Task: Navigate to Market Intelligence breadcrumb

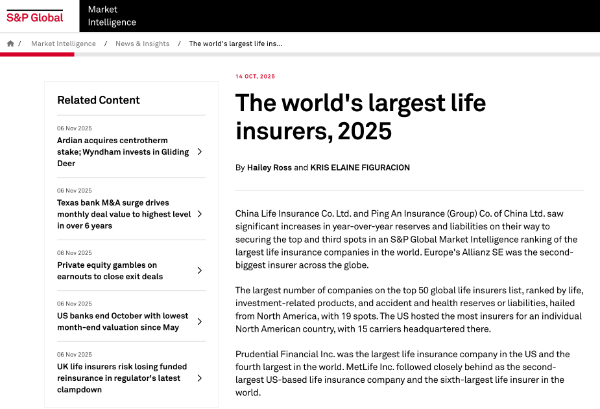Action: tap(64, 44)
